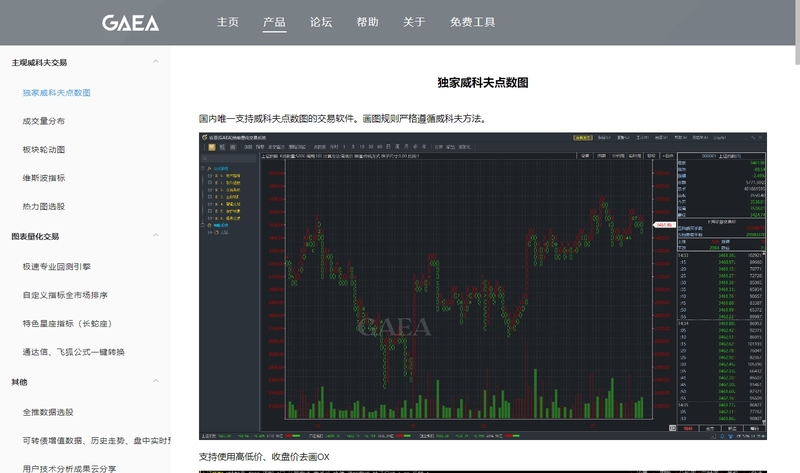Open 用户技术分析成果云分享 sidebar entry

69,468
